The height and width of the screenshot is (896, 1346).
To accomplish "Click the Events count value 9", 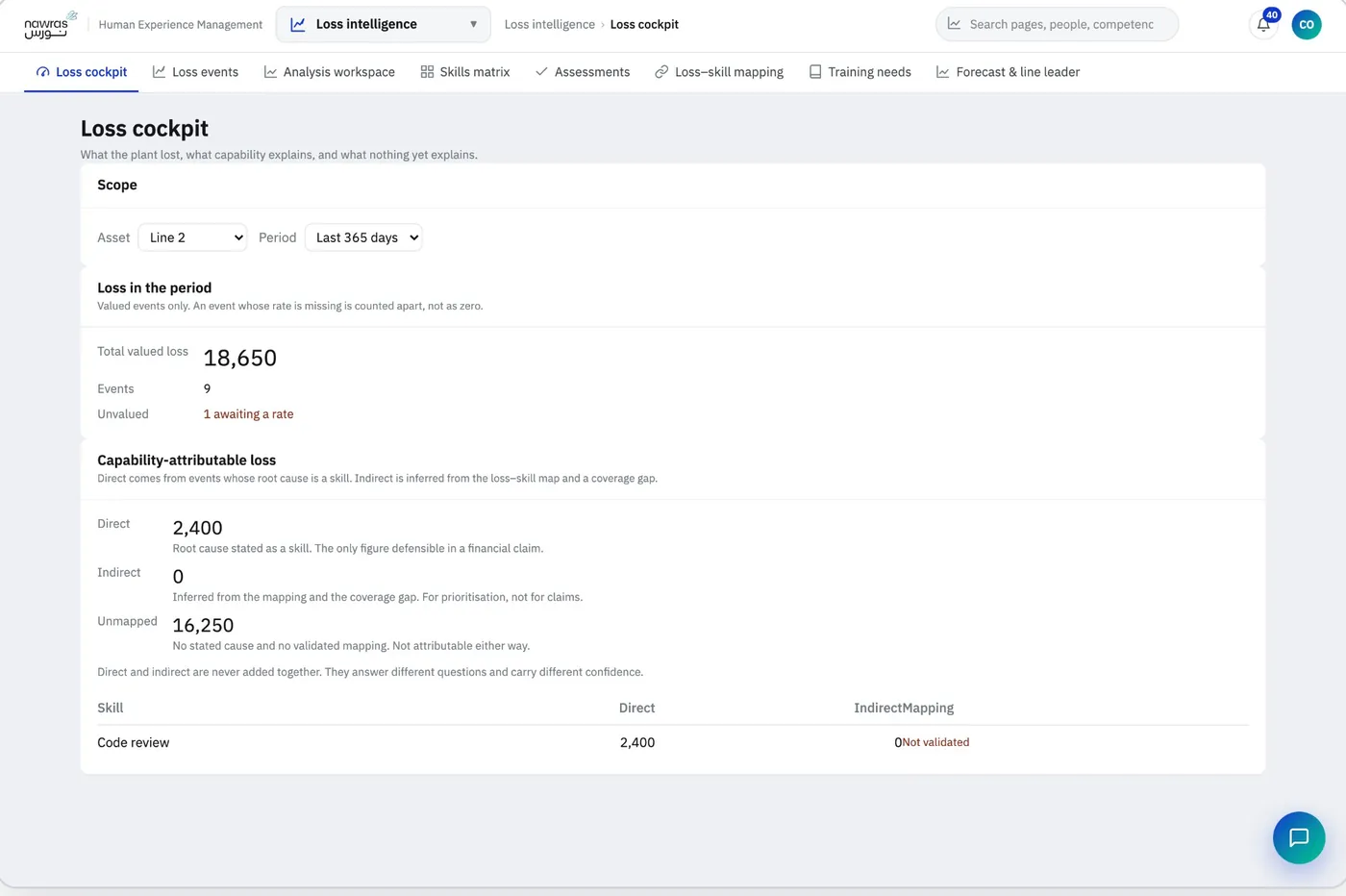I will click(x=207, y=388).
